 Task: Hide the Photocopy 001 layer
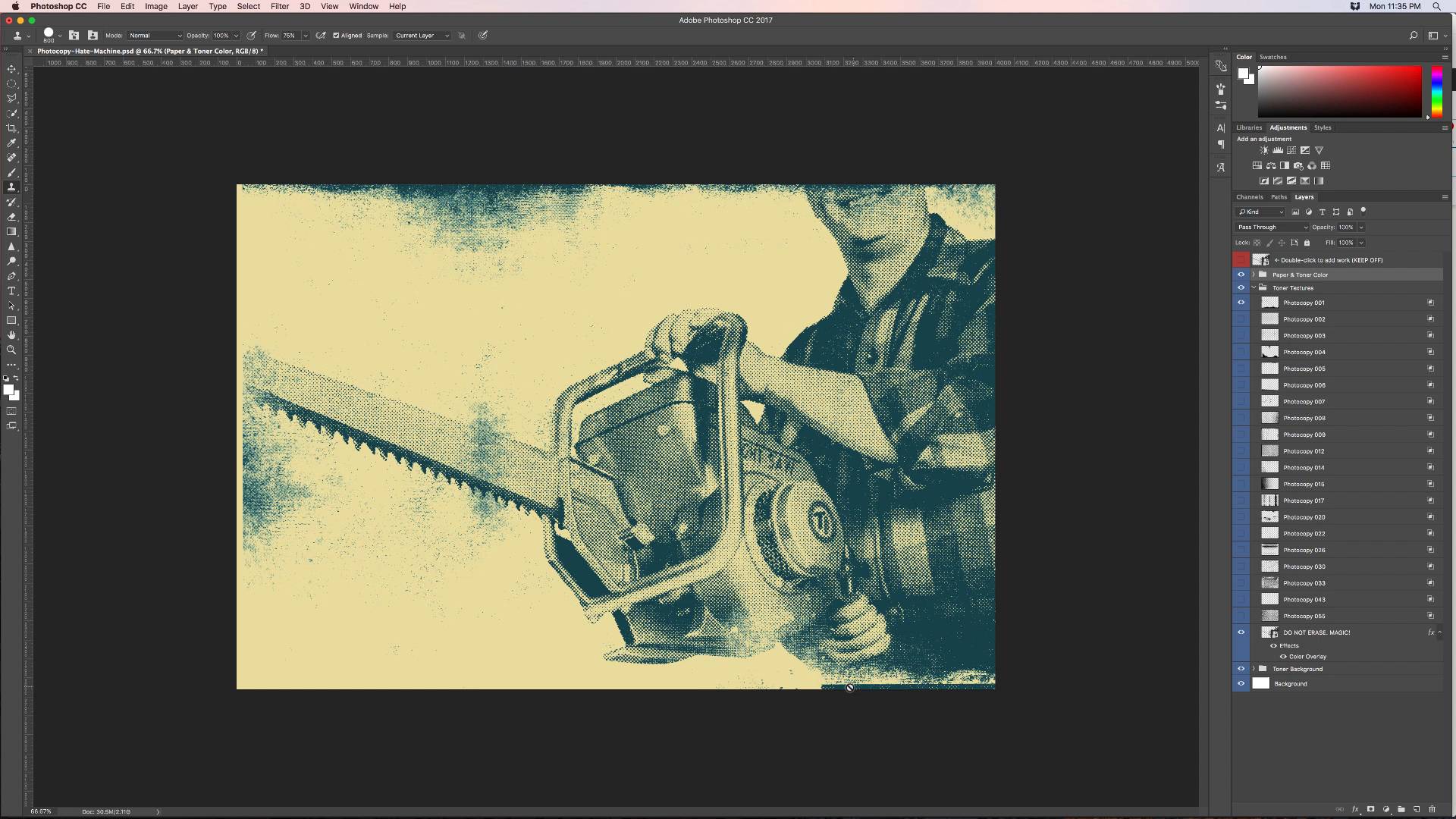[1241, 303]
